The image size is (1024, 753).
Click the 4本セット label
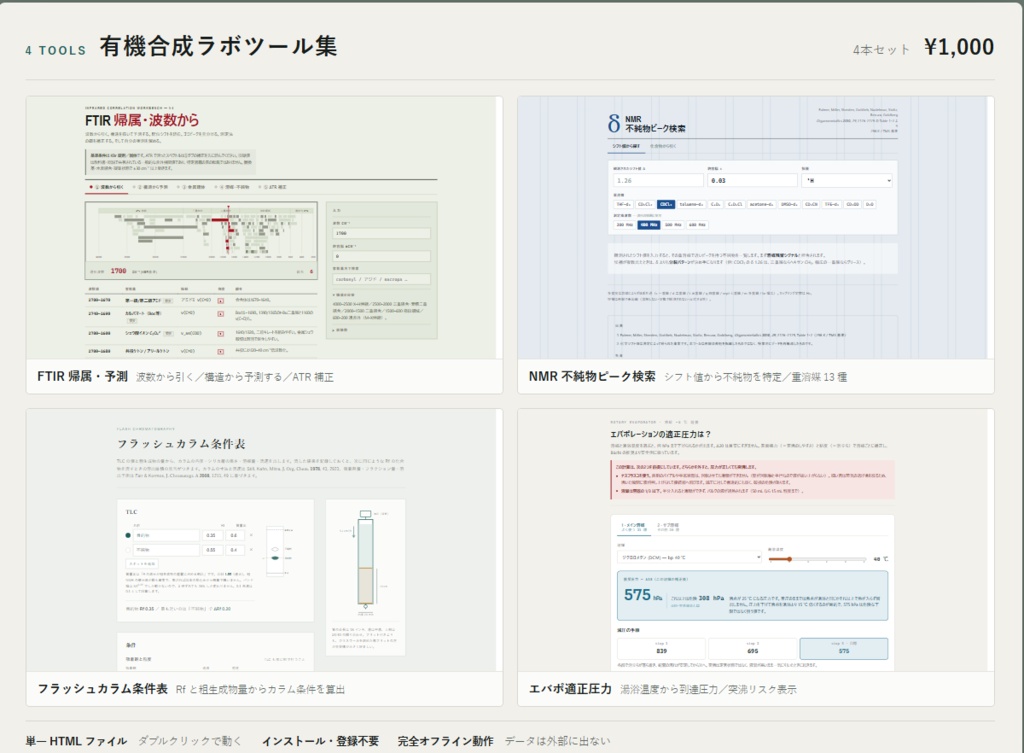pos(881,50)
